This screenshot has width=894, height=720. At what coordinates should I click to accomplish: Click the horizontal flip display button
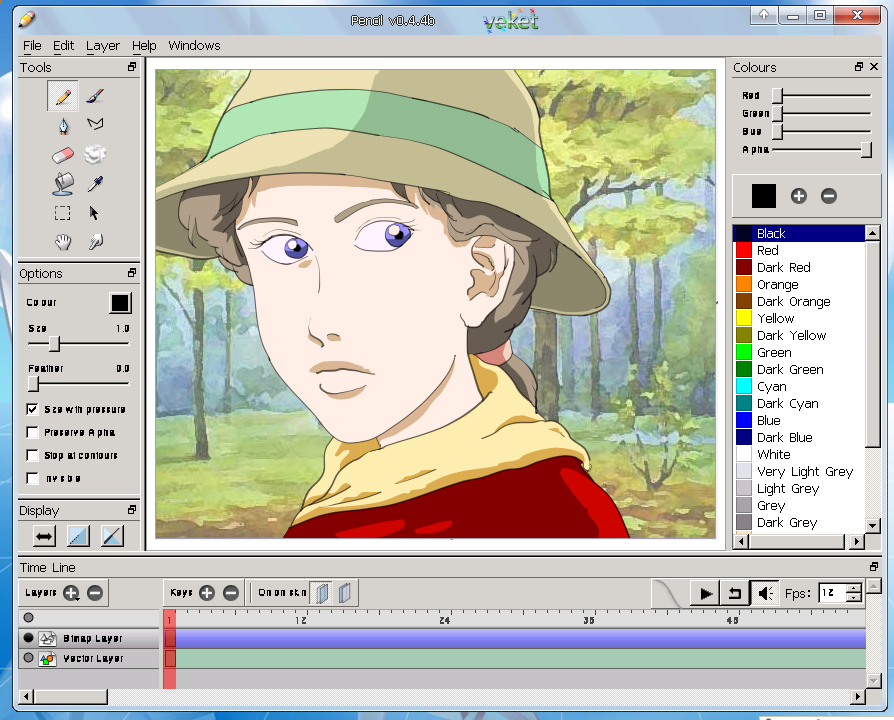[x=44, y=536]
